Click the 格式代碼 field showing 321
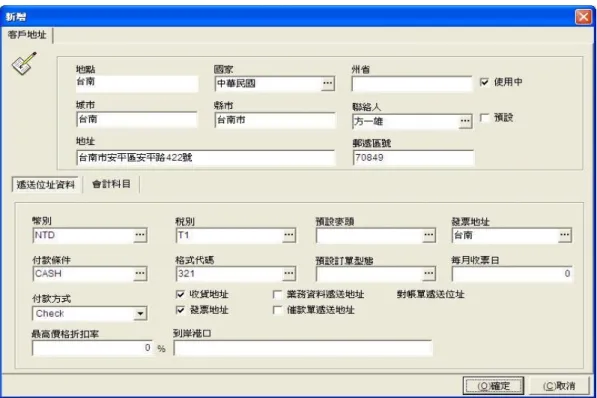 (x=229, y=274)
